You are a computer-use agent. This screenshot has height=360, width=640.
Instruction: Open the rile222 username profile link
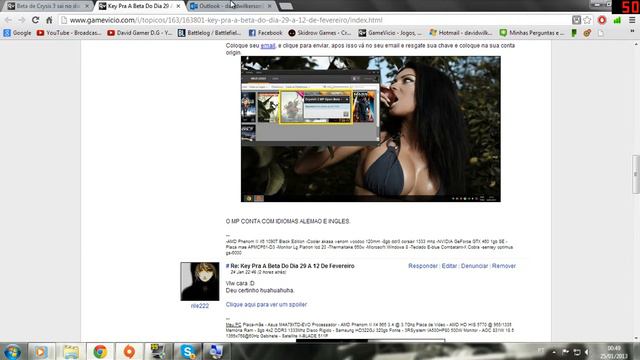tap(200, 306)
